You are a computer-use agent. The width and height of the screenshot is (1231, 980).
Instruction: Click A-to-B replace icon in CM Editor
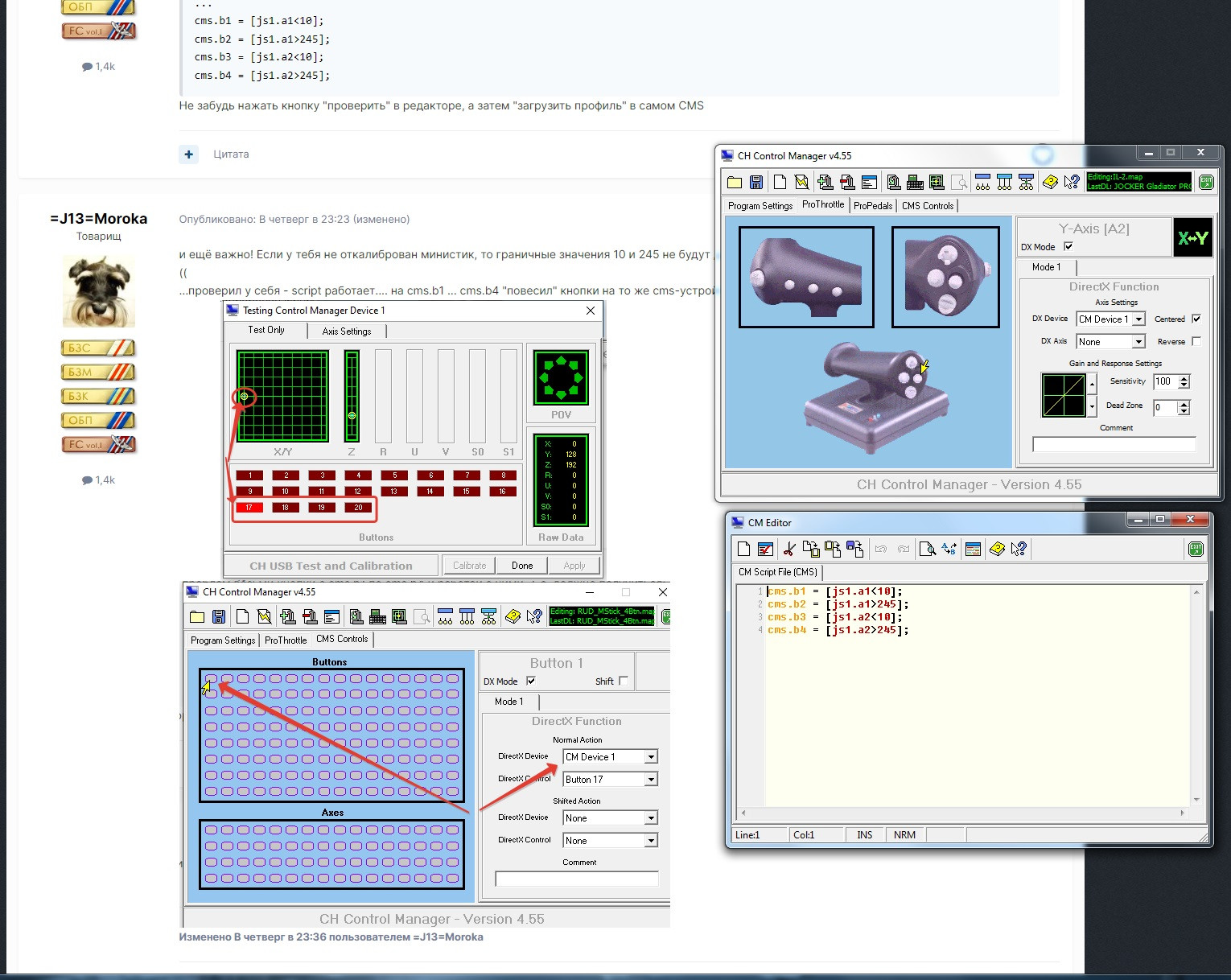point(949,549)
